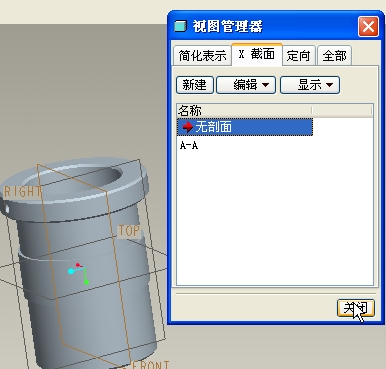Viewport: 386px width, 369px height.
Task: Select the A-A cross section entry
Action: tap(189, 146)
